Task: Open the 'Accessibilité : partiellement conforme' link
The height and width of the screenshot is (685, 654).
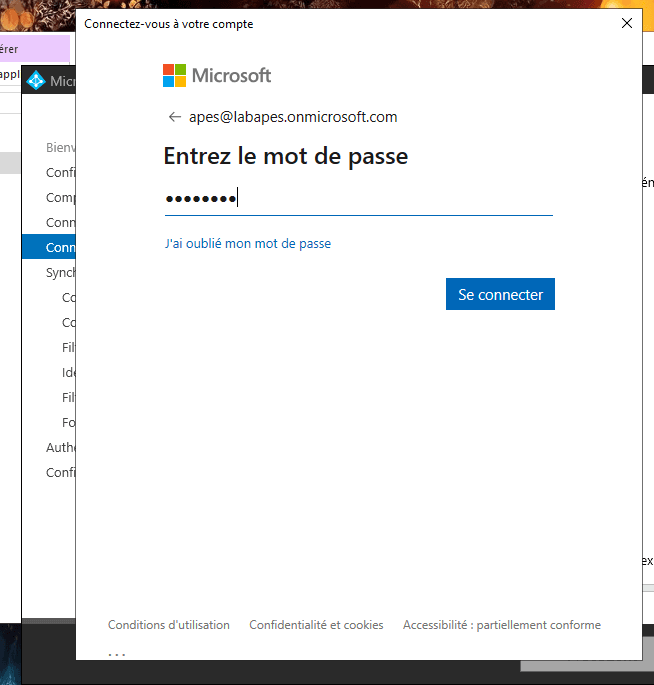Action: tap(501, 625)
